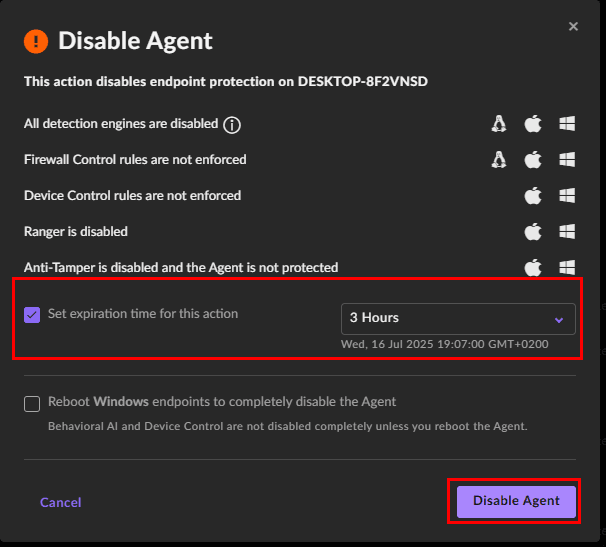
Task: Click the Apple icon in Ranger row
Action: pyautogui.click(x=533, y=232)
